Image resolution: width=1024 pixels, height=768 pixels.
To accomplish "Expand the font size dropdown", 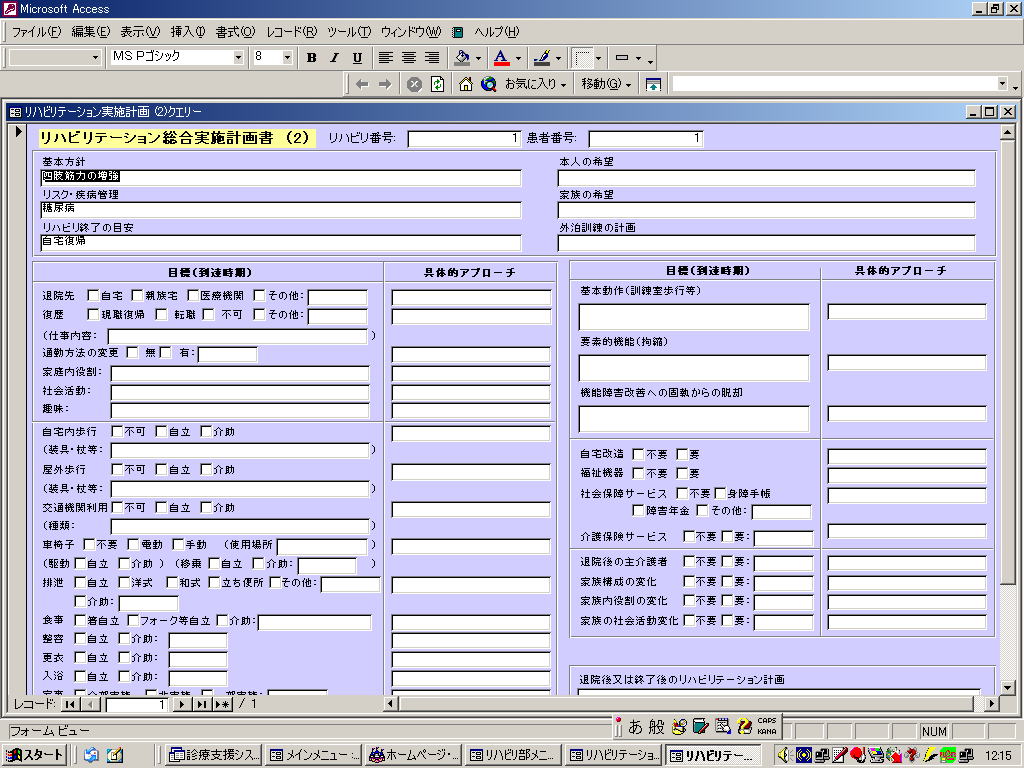I will click(287, 58).
